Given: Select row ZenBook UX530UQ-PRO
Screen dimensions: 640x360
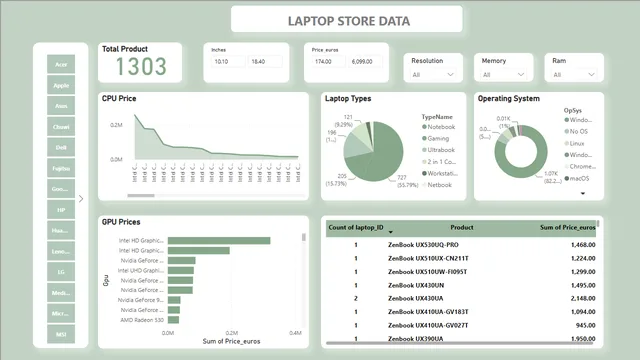Looking at the screenshot, I should [460, 245].
